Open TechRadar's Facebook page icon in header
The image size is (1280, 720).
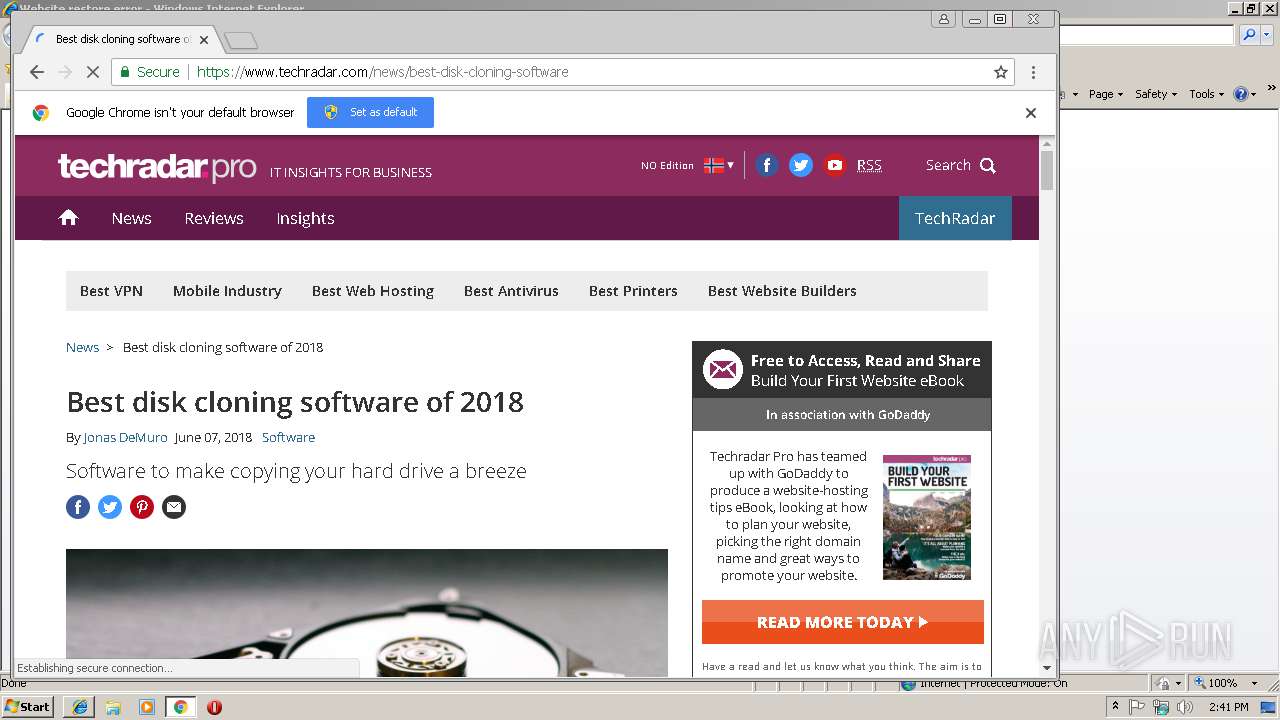tap(766, 165)
